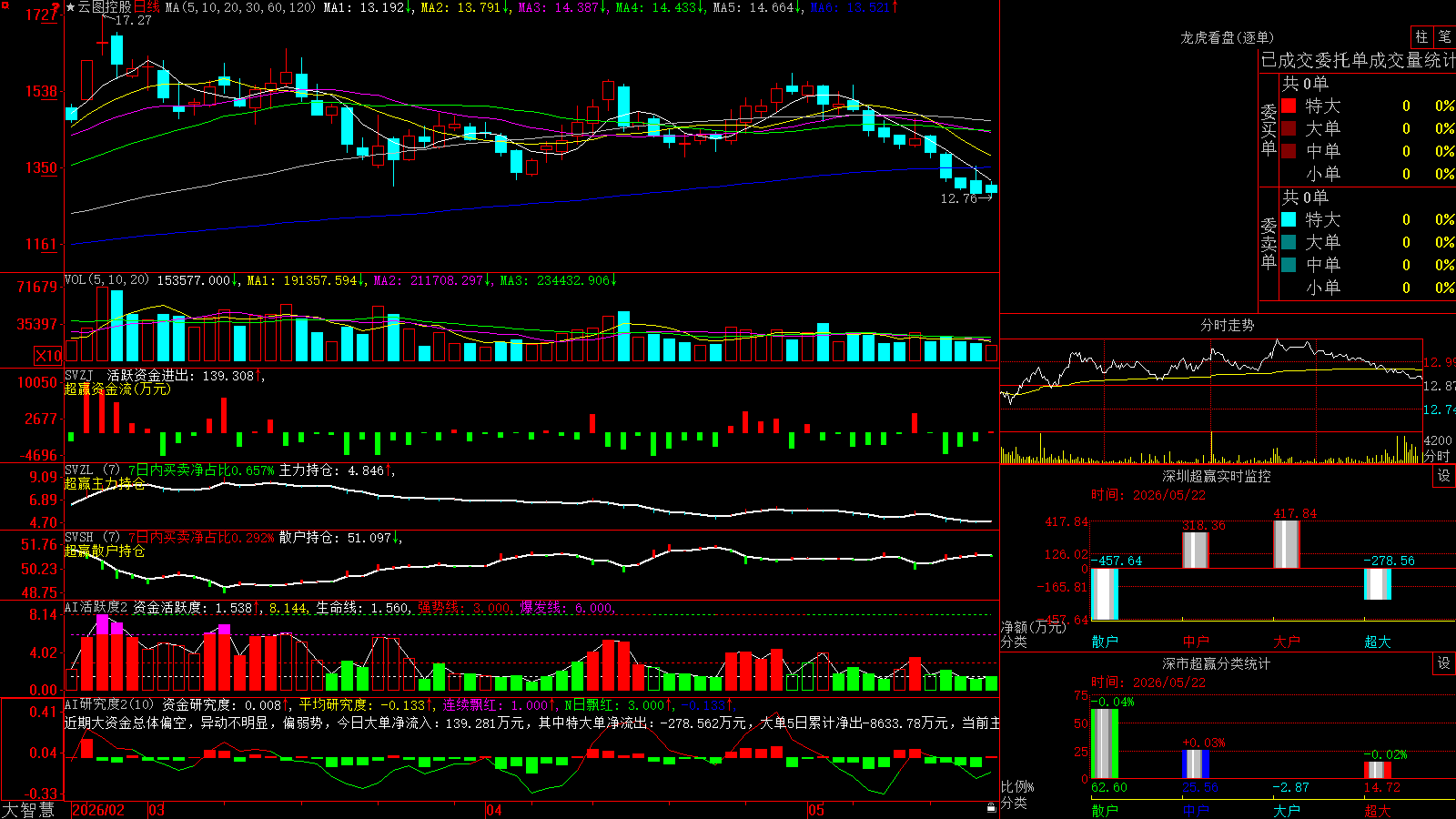
Task: Click 散户 bar in 深圳超赢实时监控 chart
Action: tap(1105, 593)
